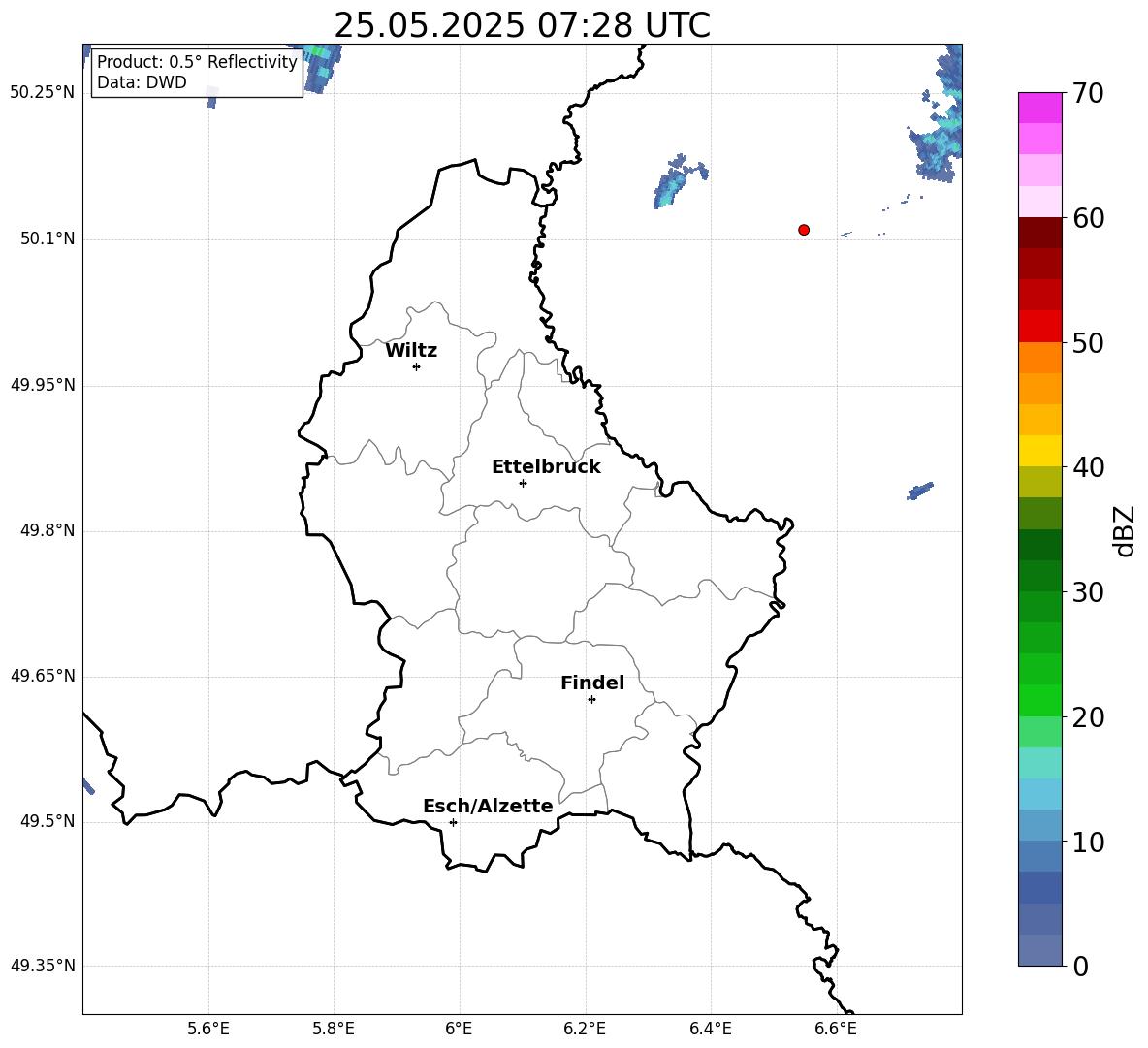
Task: Click the 10 tick label on colorbar
Action: point(1088,842)
